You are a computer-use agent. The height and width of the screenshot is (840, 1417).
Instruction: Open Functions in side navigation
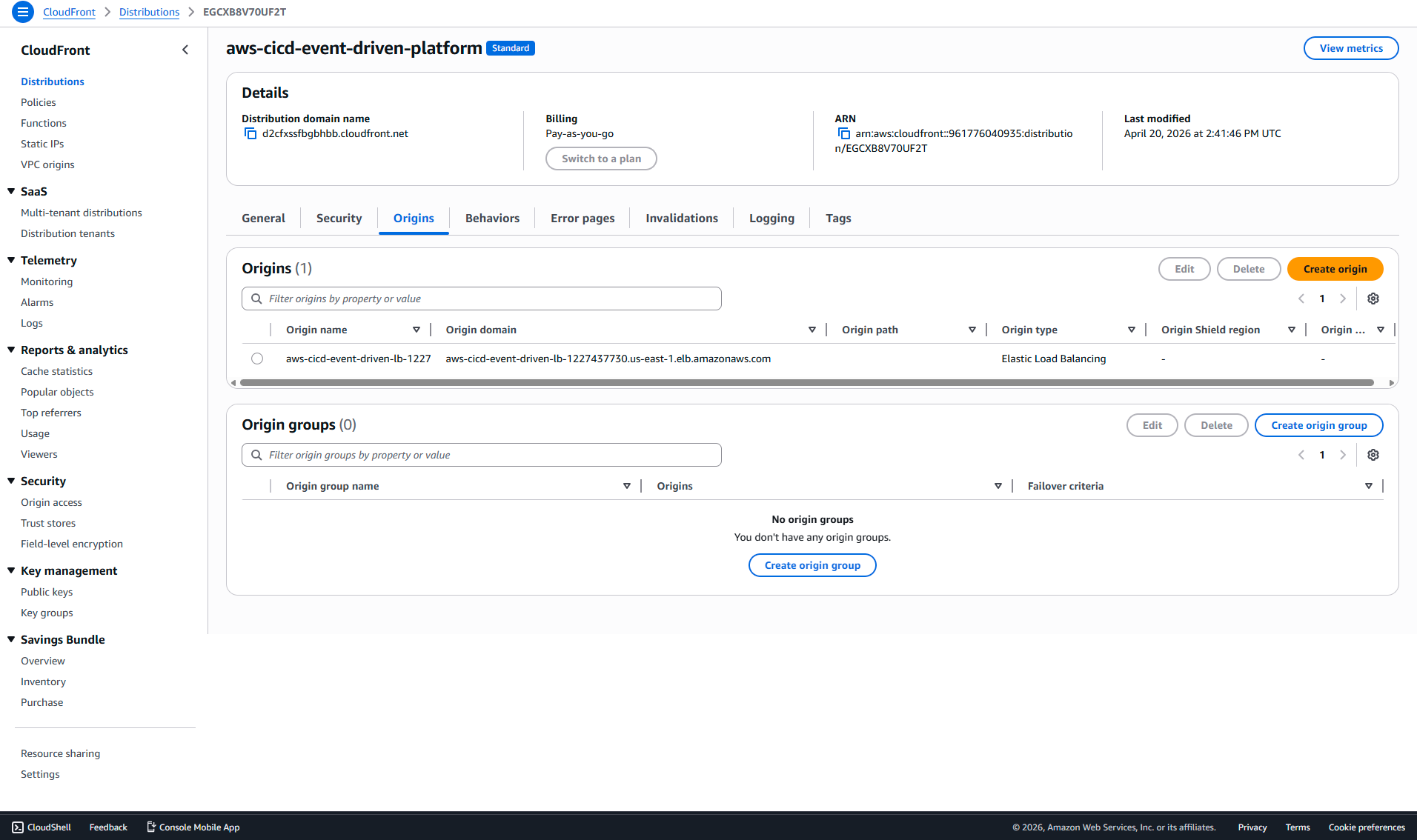[x=44, y=123]
